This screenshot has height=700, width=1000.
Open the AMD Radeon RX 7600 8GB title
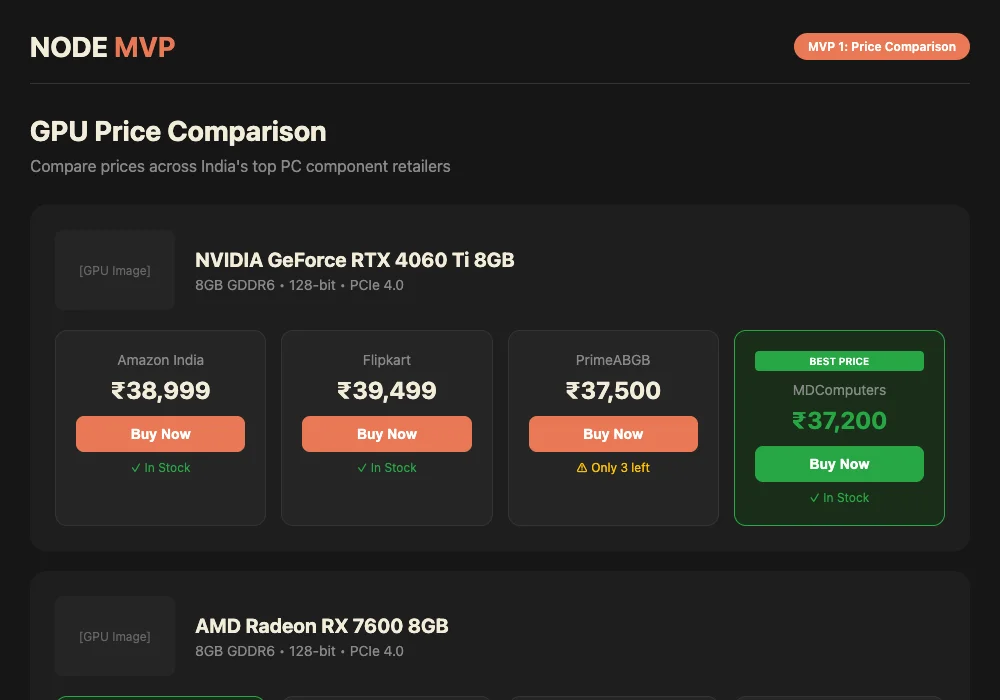pos(321,626)
